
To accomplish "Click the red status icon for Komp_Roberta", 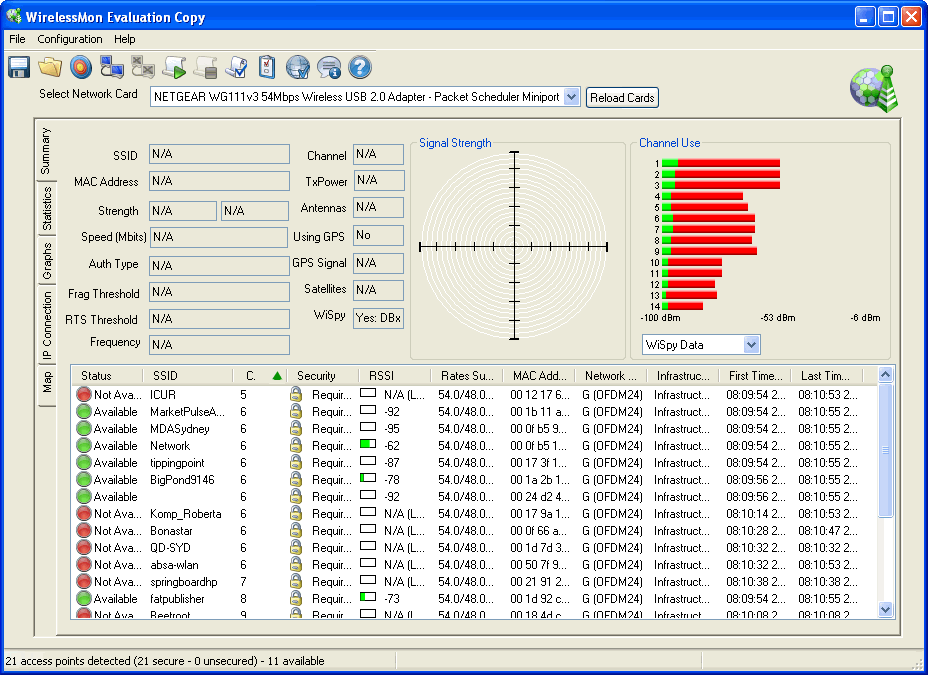I will (84, 513).
